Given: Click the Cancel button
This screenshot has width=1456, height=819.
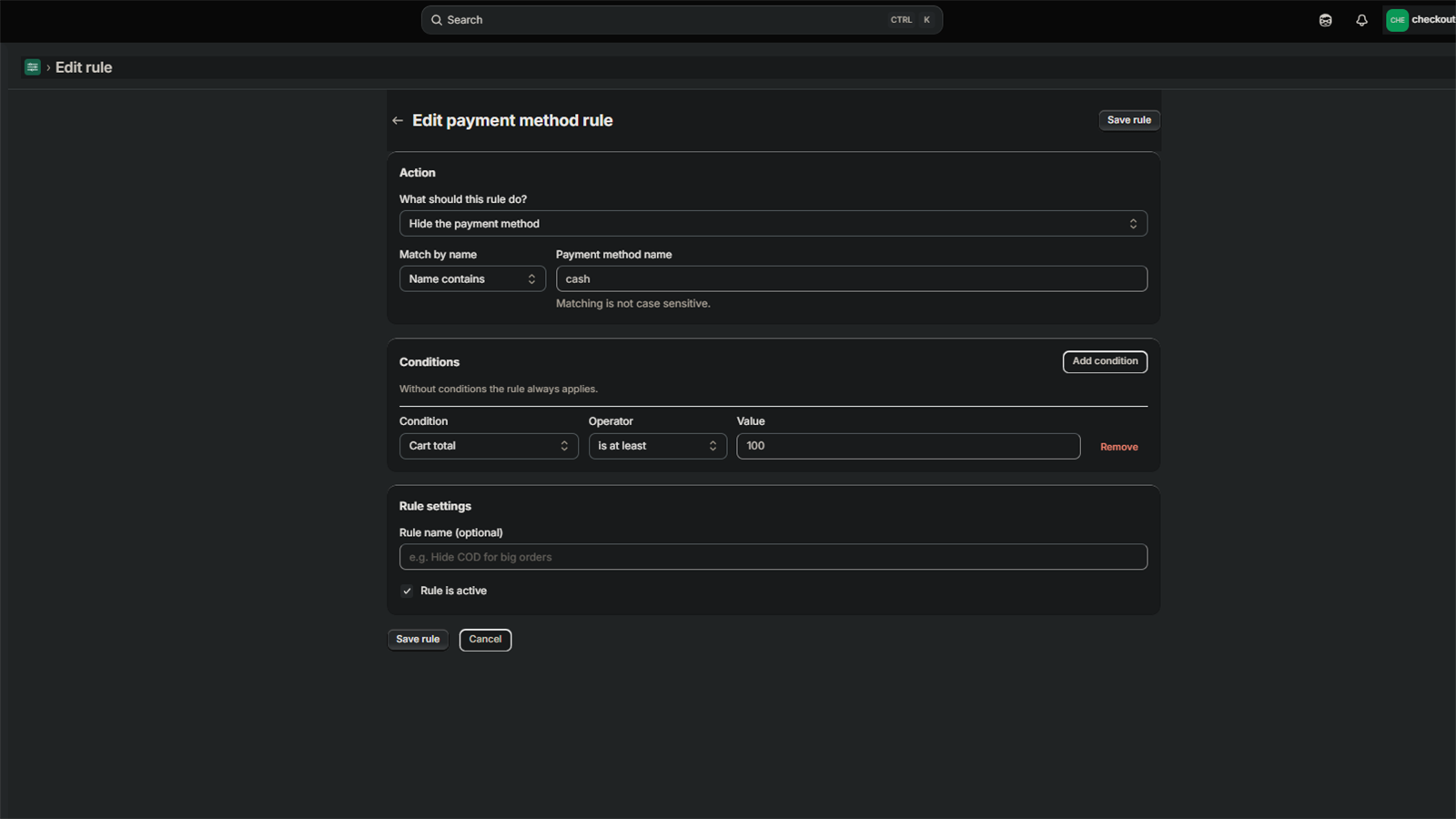Looking at the screenshot, I should tap(485, 640).
